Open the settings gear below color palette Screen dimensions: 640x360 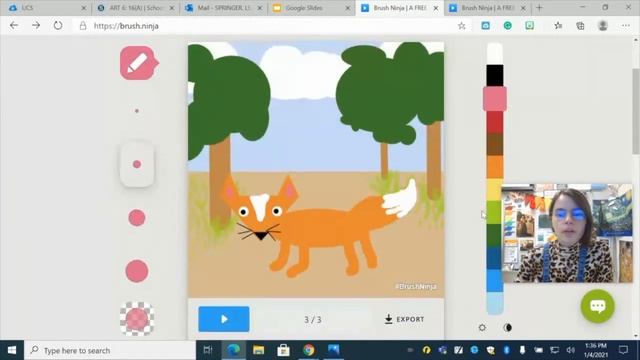[x=482, y=327]
